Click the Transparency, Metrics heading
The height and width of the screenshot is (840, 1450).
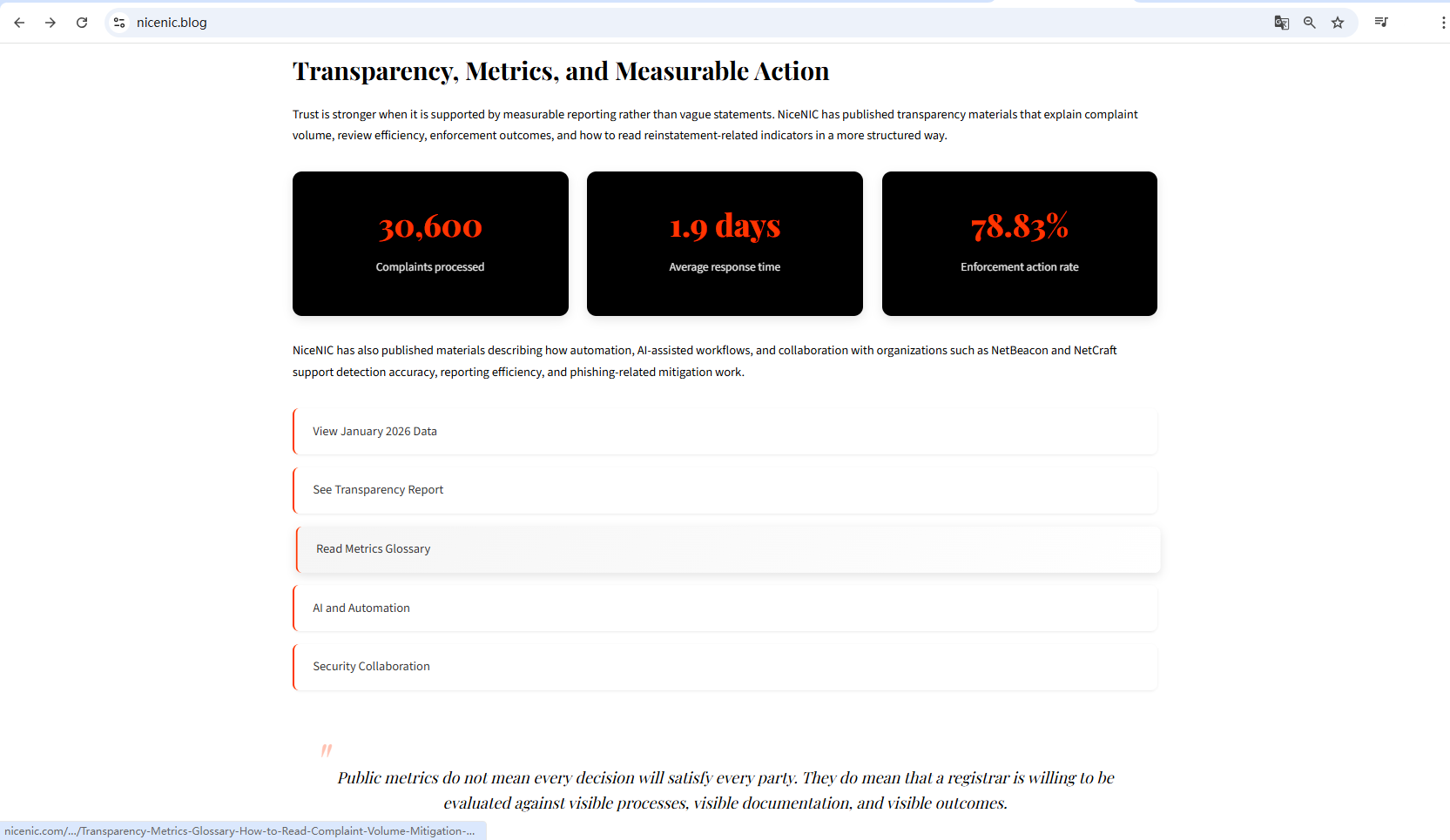561,71
